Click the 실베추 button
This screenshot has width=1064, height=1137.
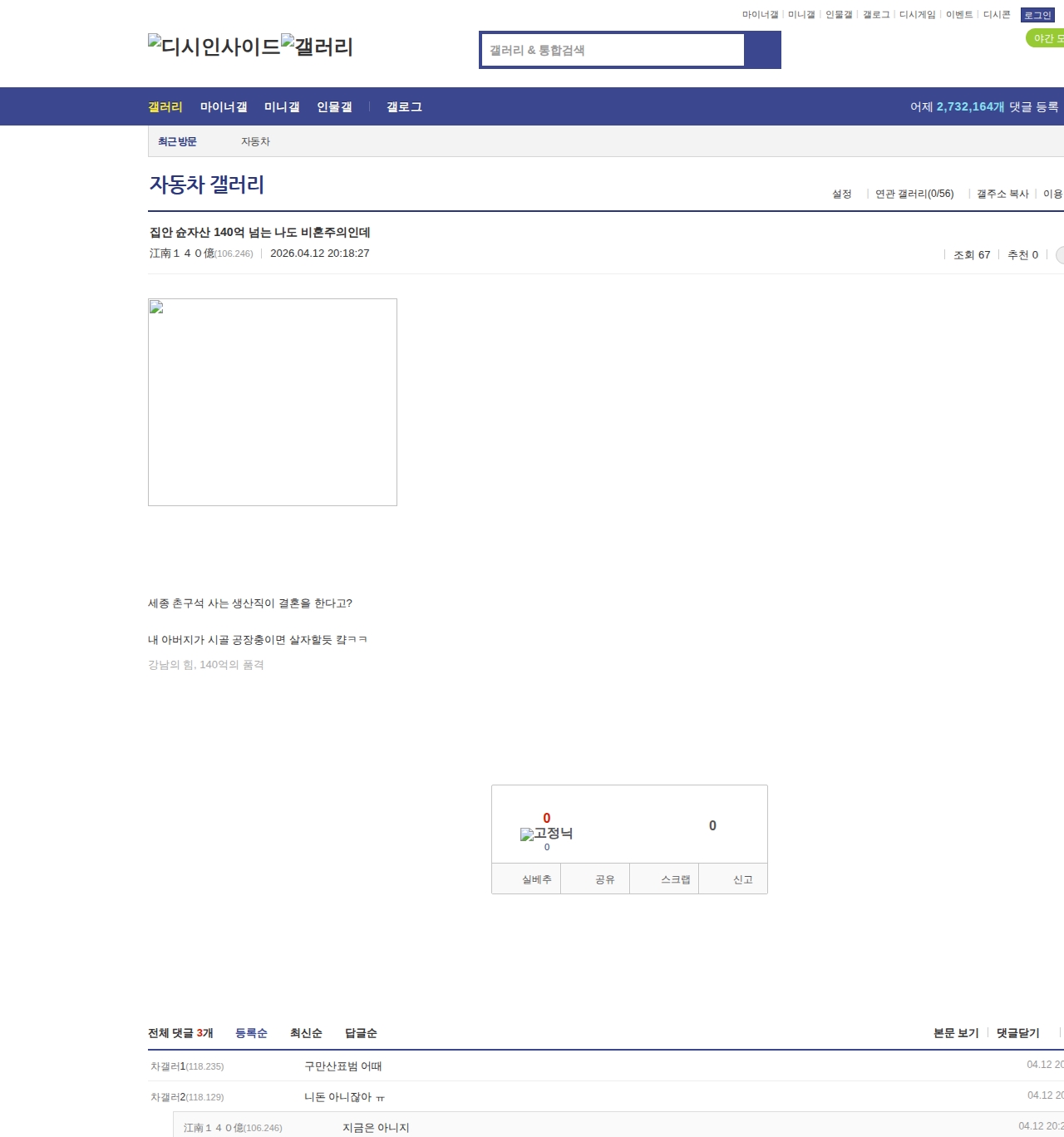tap(536, 879)
